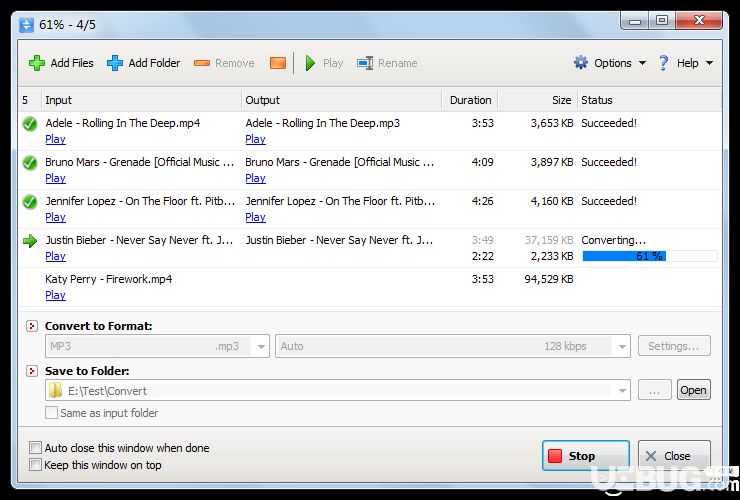Click Play link under Bruno Mars output
This screenshot has width=740, height=500.
point(255,178)
